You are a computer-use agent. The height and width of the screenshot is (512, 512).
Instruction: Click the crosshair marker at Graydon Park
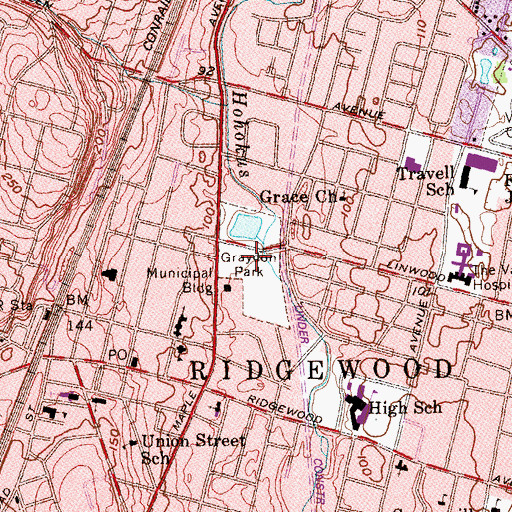(x=256, y=256)
